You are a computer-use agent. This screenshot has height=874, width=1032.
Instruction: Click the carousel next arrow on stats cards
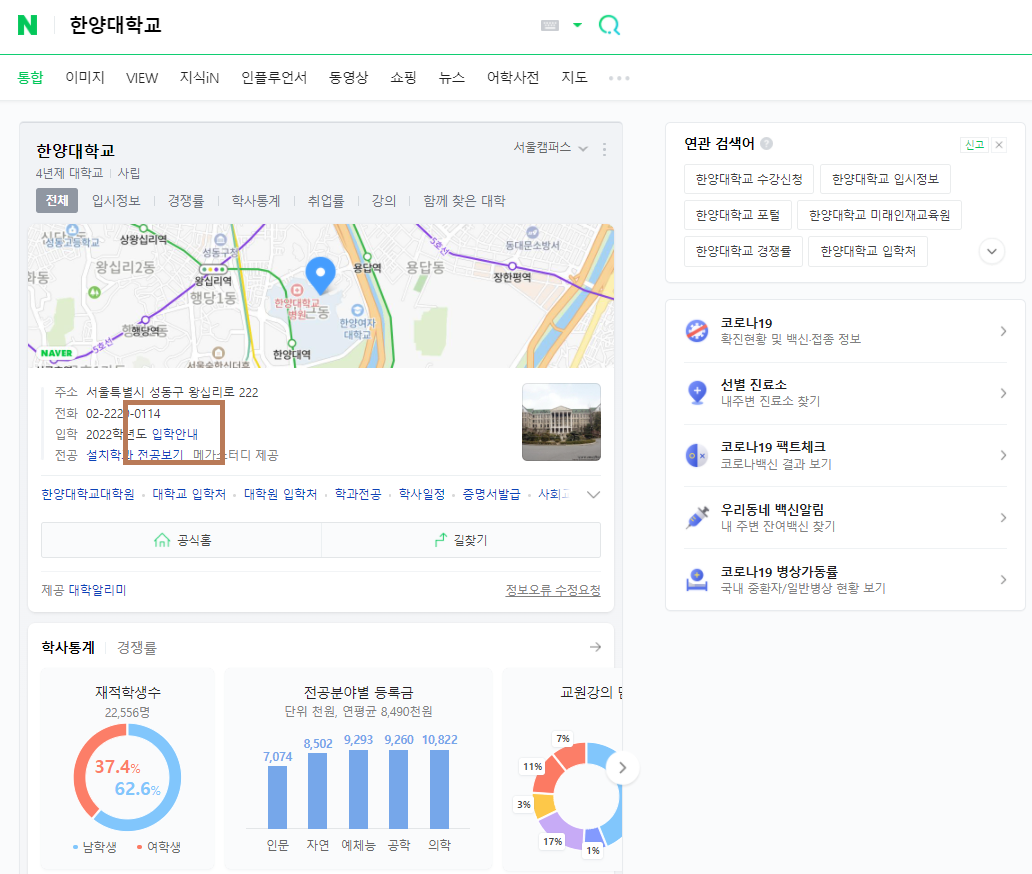click(622, 767)
